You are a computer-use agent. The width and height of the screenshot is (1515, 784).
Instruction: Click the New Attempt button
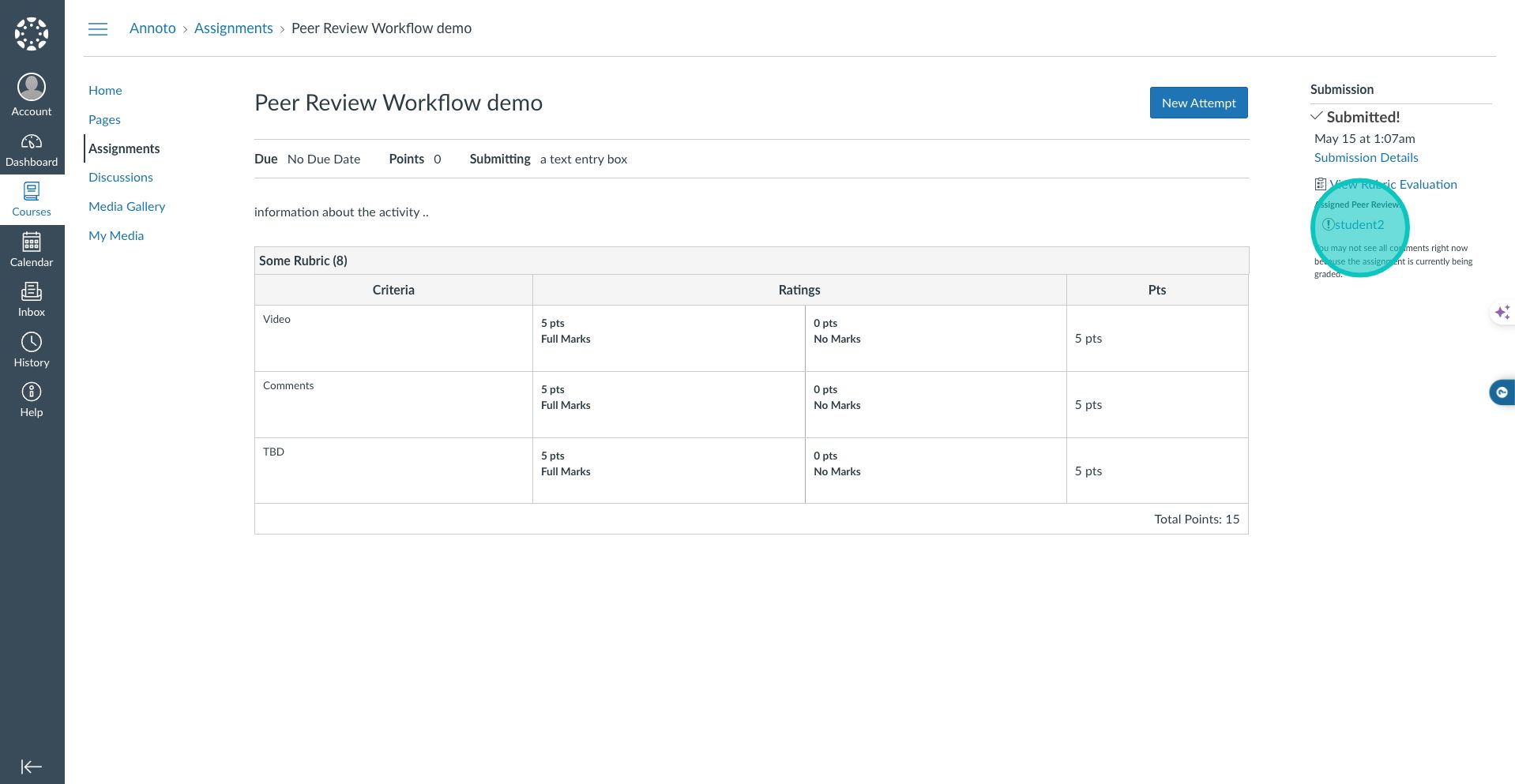tap(1198, 103)
